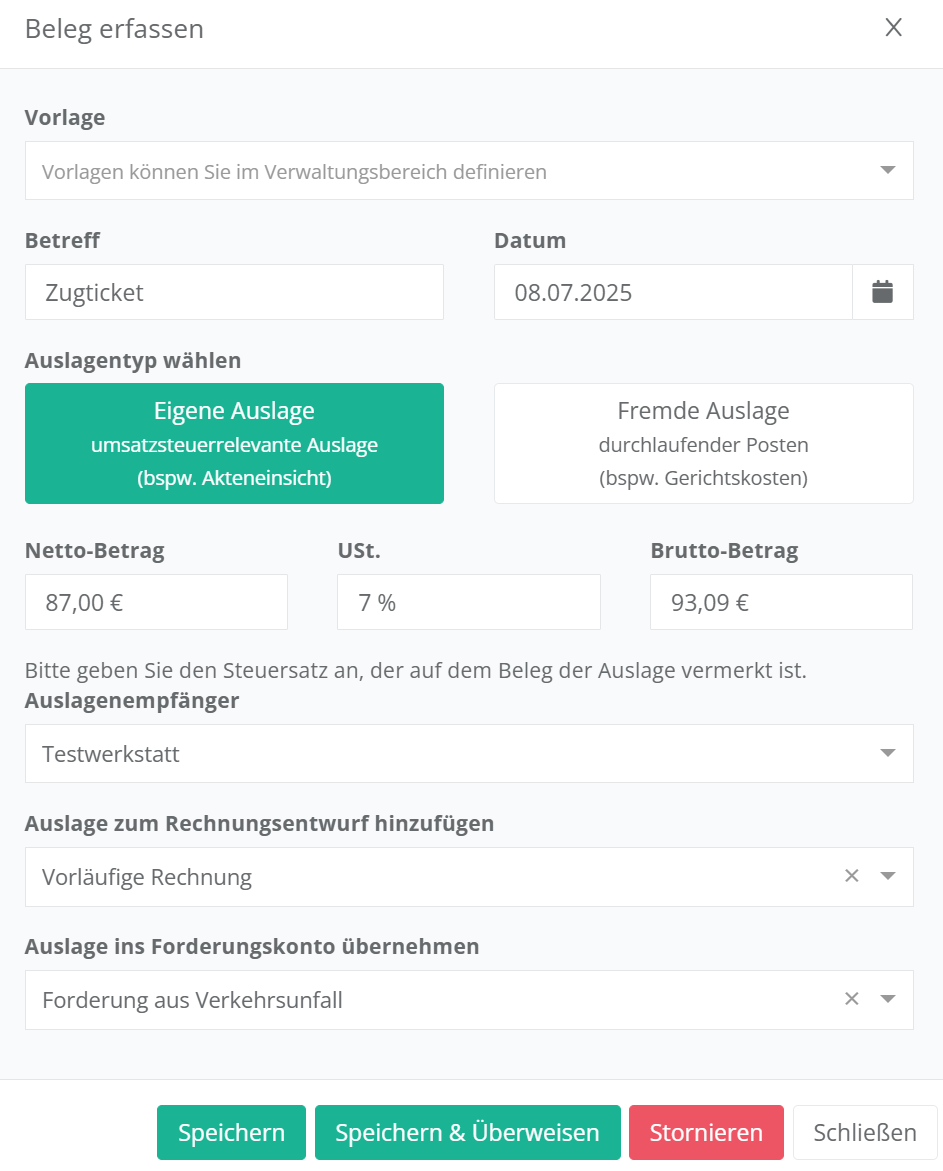Expand the Forderungskonto dropdown arrow
The width and height of the screenshot is (943, 1171).
887,999
